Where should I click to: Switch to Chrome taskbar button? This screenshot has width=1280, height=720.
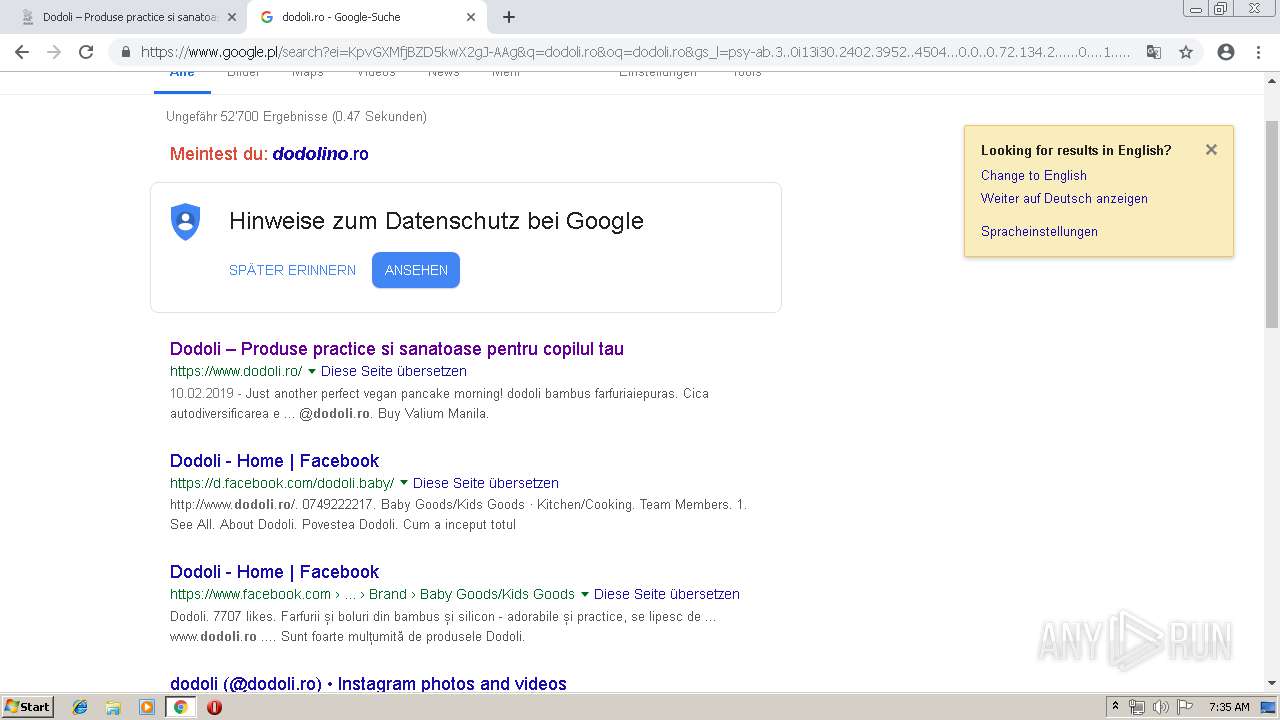pyautogui.click(x=180, y=707)
